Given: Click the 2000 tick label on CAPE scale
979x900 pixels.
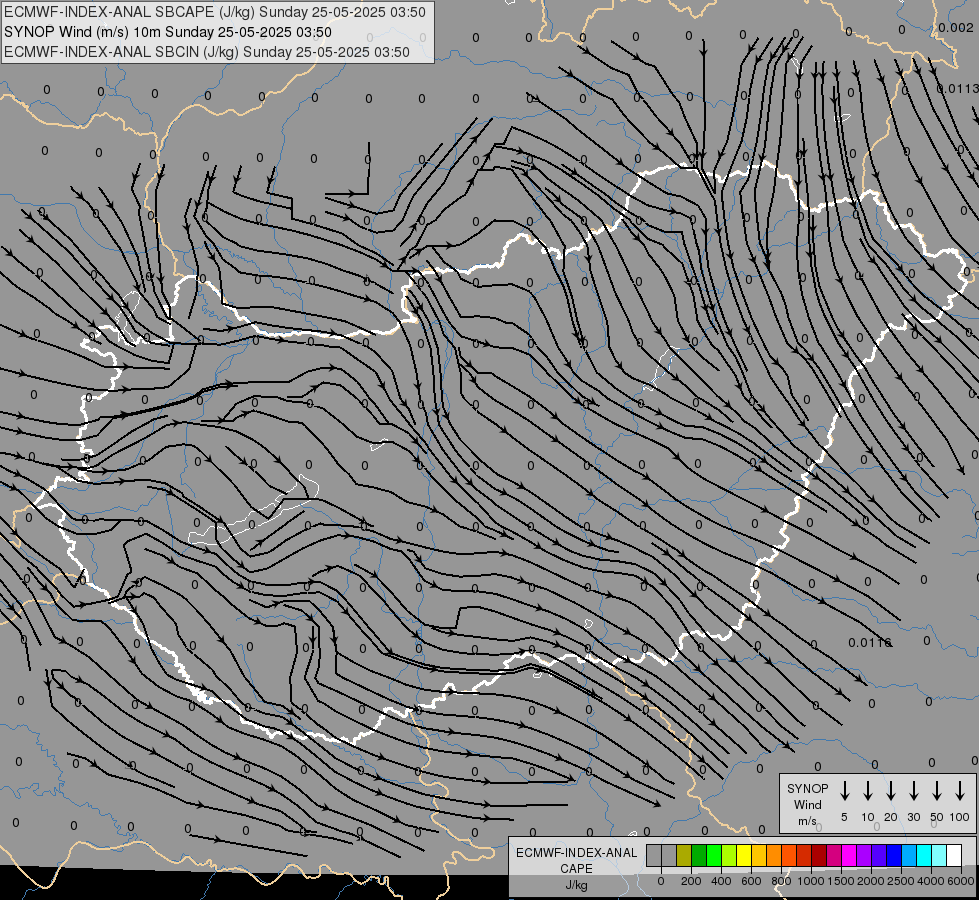Looking at the screenshot, I should click(x=871, y=881).
